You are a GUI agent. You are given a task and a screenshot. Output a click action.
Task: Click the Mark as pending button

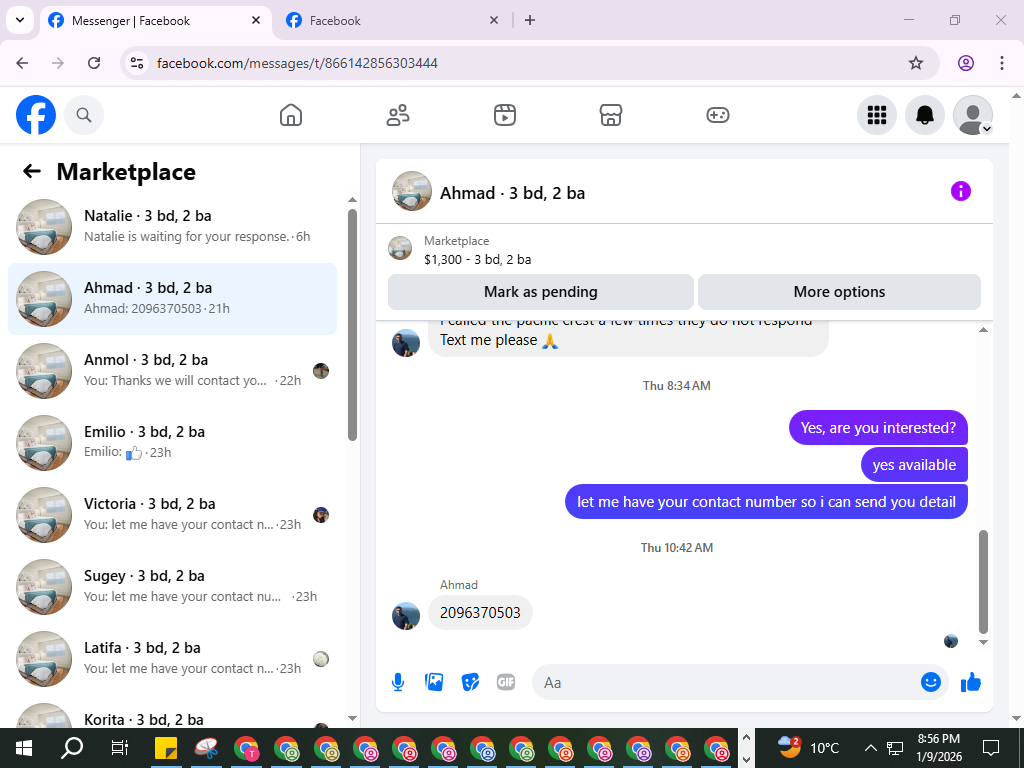(x=541, y=292)
